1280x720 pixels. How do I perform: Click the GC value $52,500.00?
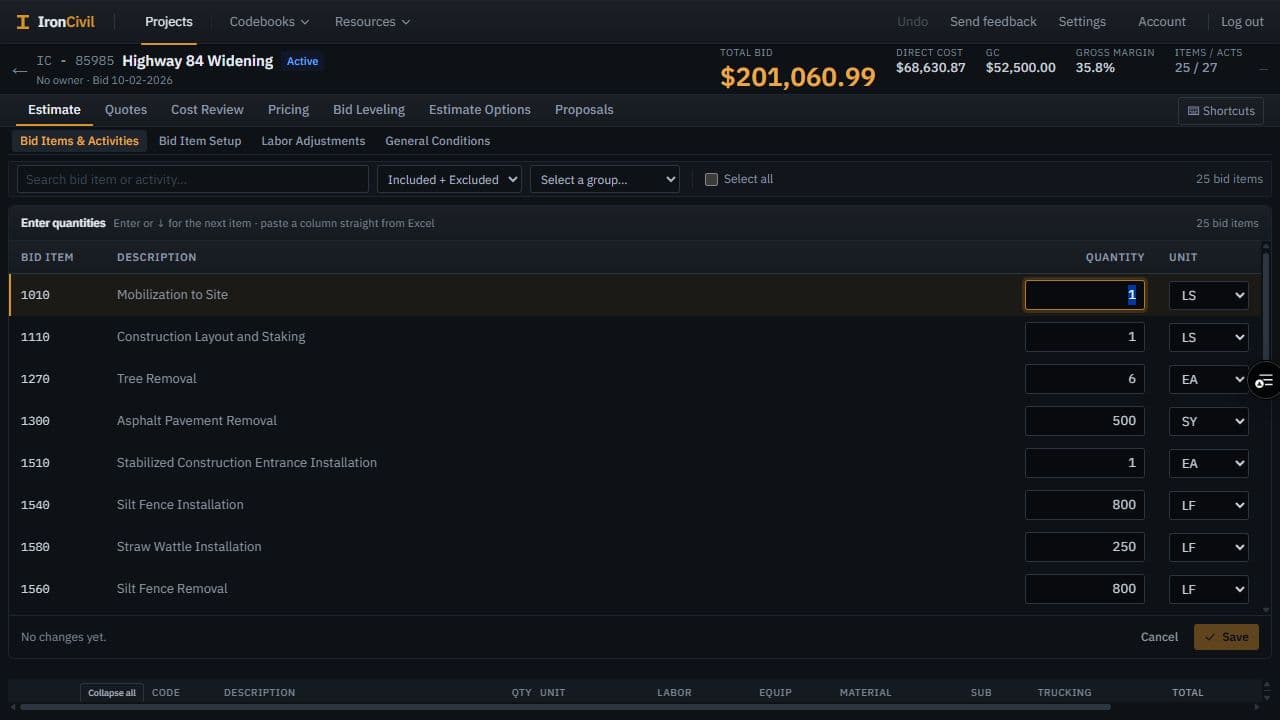click(1021, 68)
